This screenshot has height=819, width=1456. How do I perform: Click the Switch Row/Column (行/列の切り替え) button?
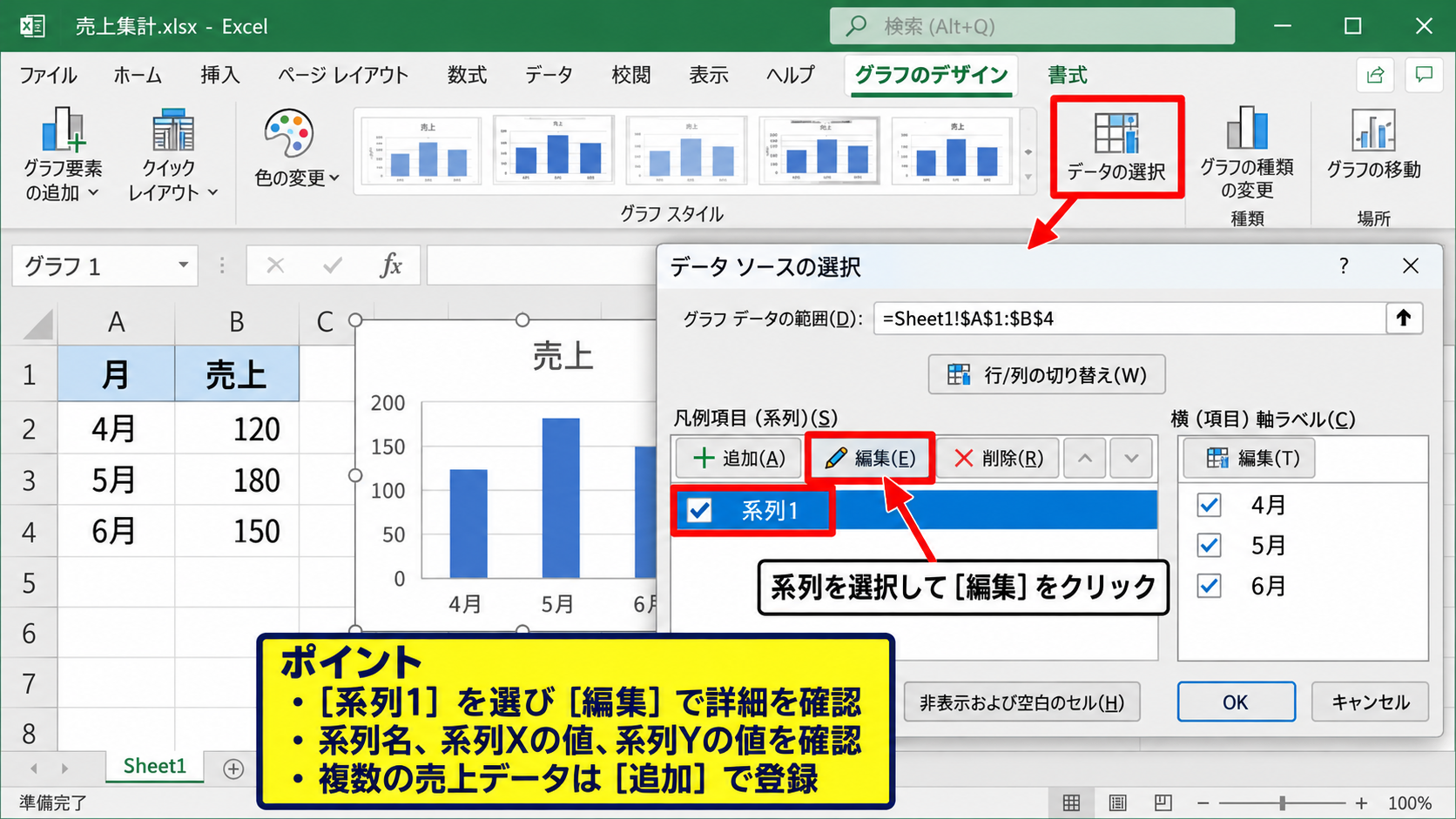[x=1047, y=375]
